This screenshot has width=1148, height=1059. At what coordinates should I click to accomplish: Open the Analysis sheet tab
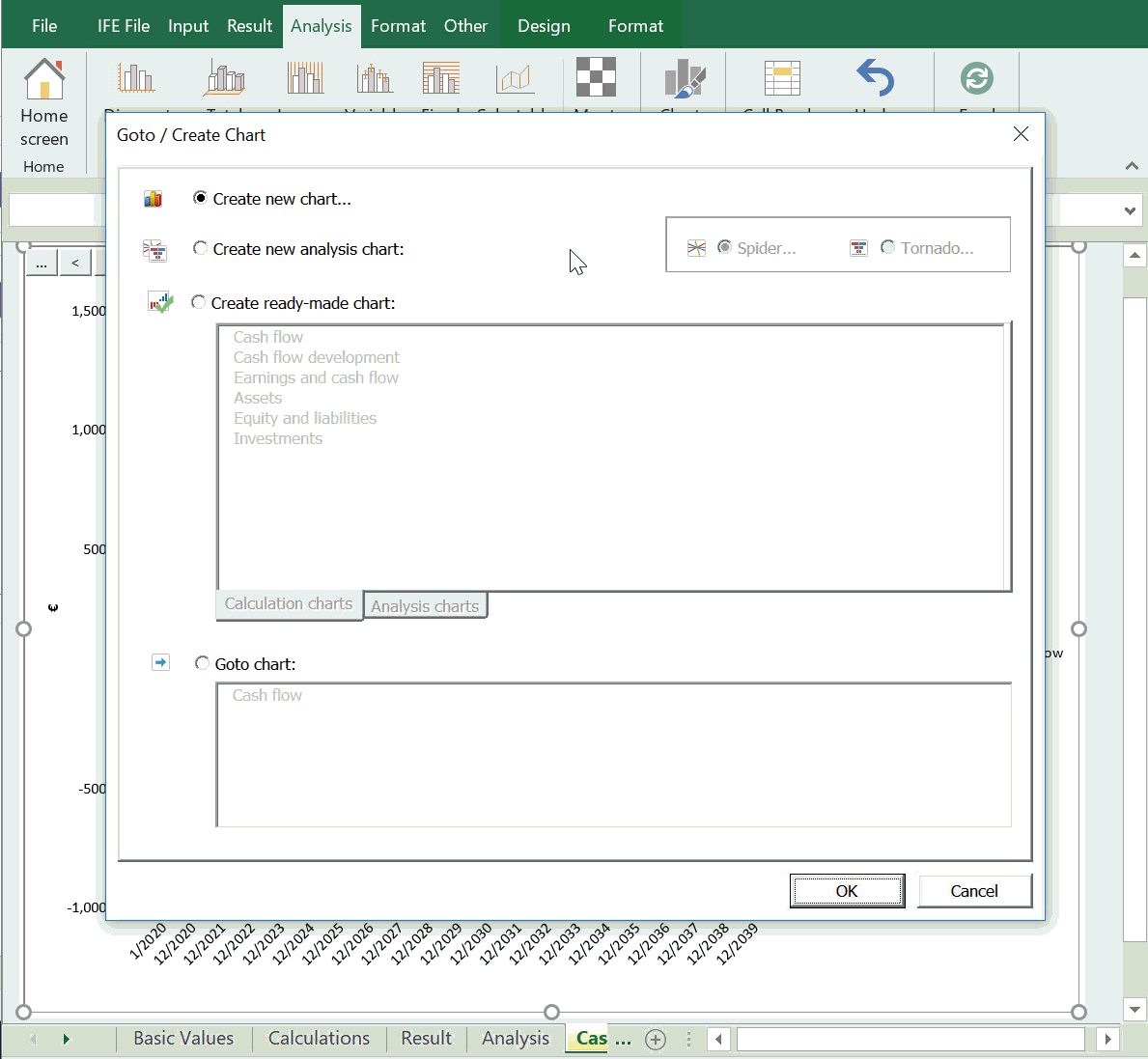[516, 1039]
